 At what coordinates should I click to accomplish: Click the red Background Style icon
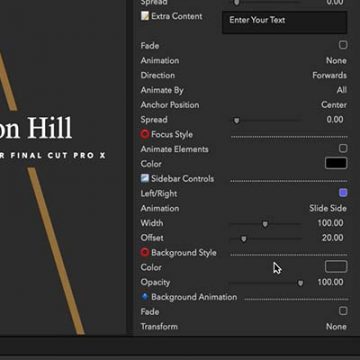coord(145,252)
